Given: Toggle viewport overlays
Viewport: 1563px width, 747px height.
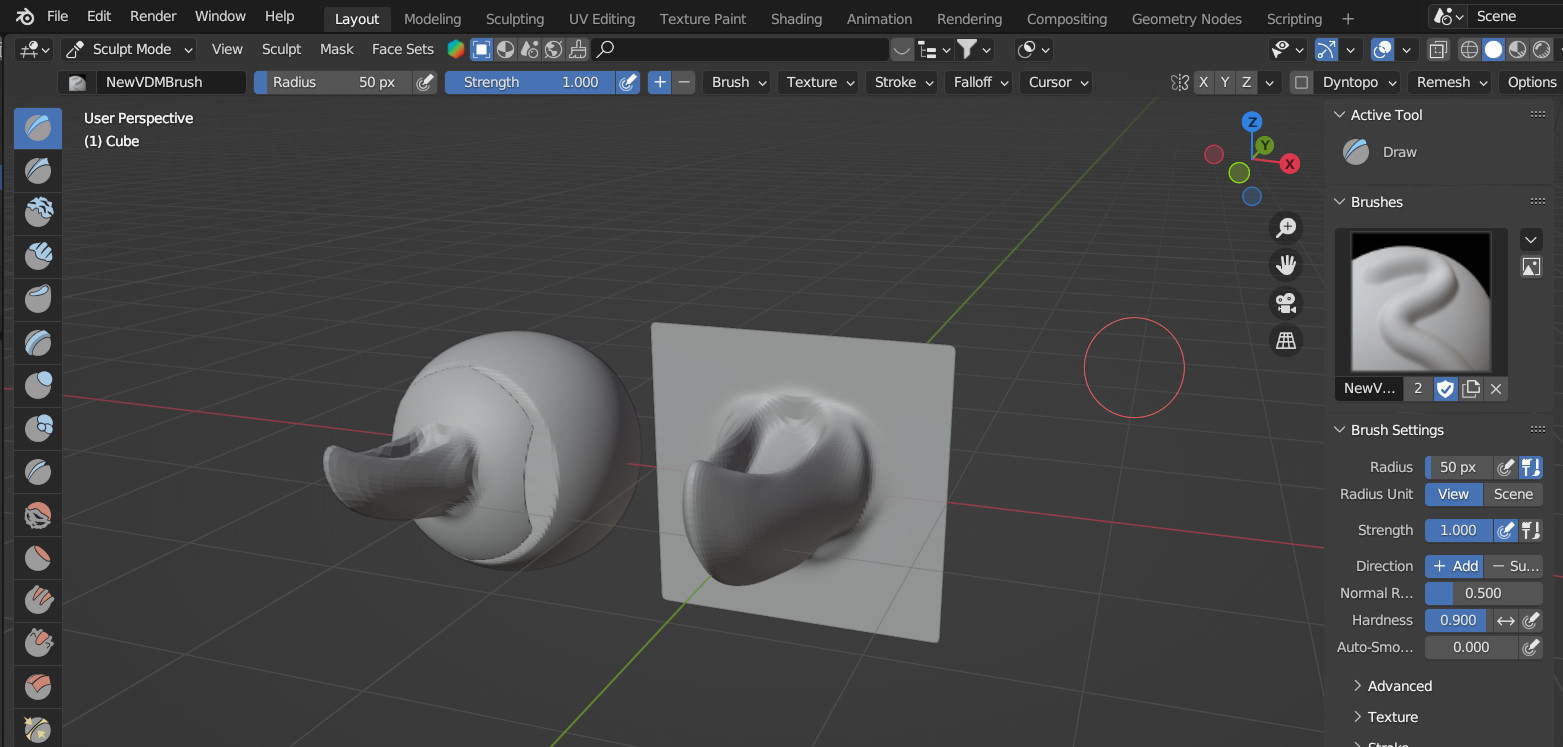Looking at the screenshot, I should (x=1383, y=49).
